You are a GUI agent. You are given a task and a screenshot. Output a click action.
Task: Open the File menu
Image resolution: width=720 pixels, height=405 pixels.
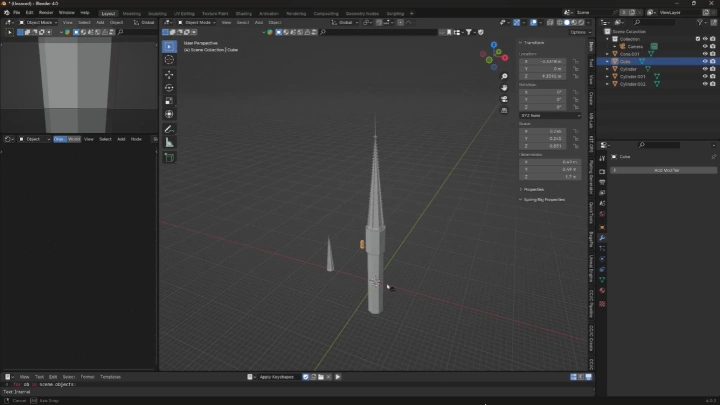click(17, 13)
